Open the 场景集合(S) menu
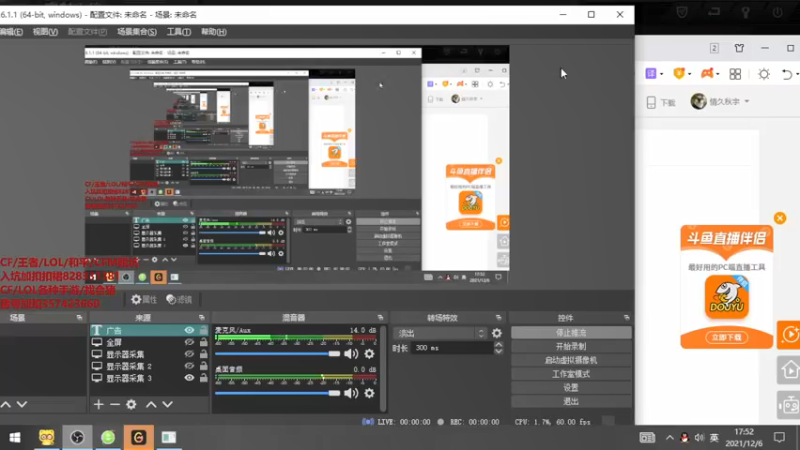Viewport: 800px width, 450px height. (137, 32)
